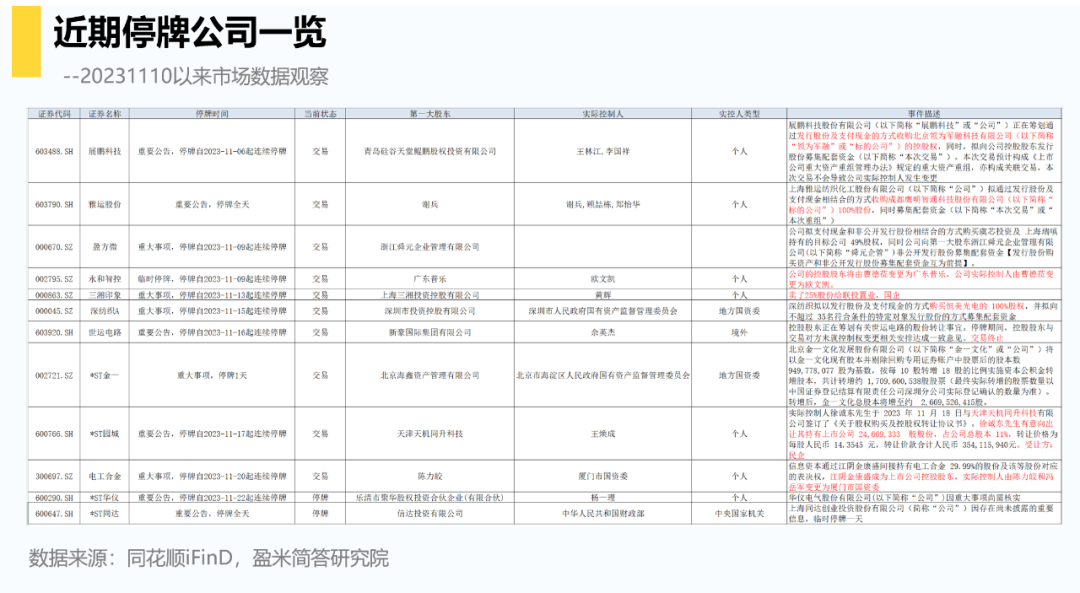The height and width of the screenshot is (593, 1080).
Task: Select suspension time starting 2023-11-17
Action: (211, 434)
